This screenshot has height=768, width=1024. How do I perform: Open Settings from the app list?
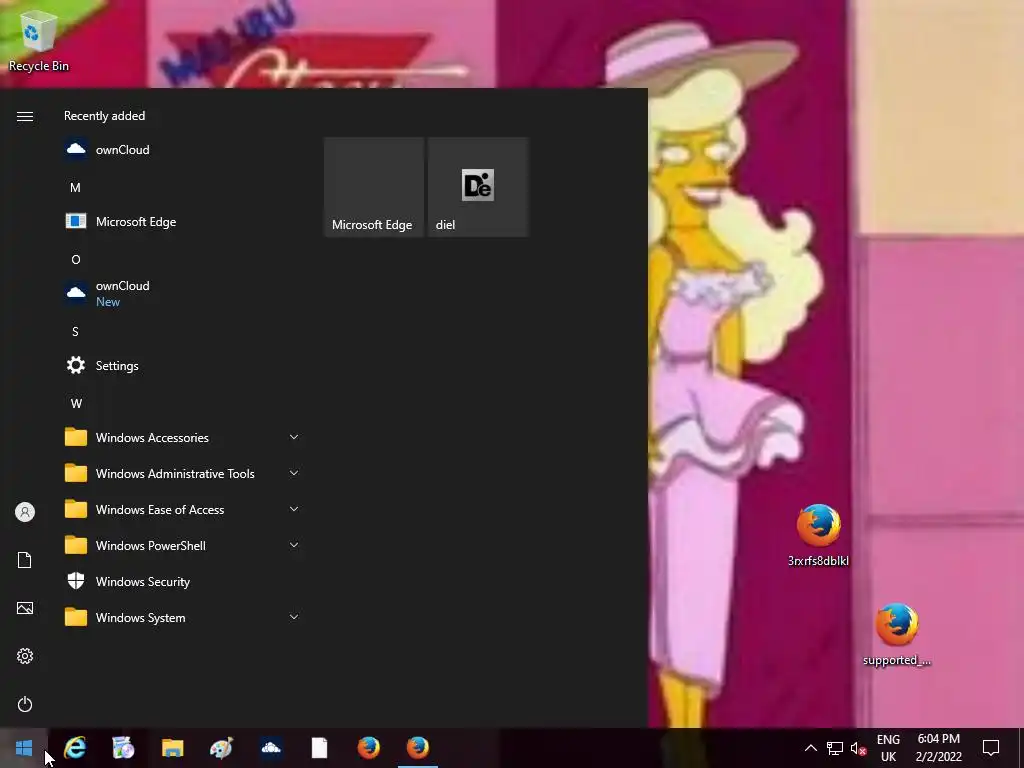pos(182,366)
